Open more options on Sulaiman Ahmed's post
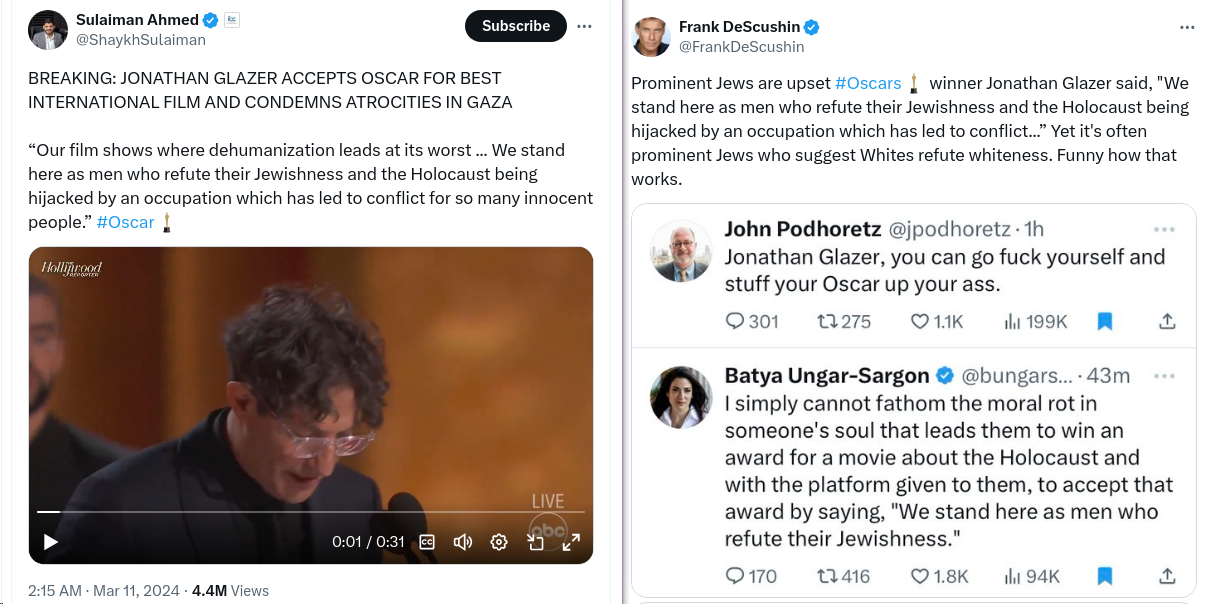 [585, 26]
